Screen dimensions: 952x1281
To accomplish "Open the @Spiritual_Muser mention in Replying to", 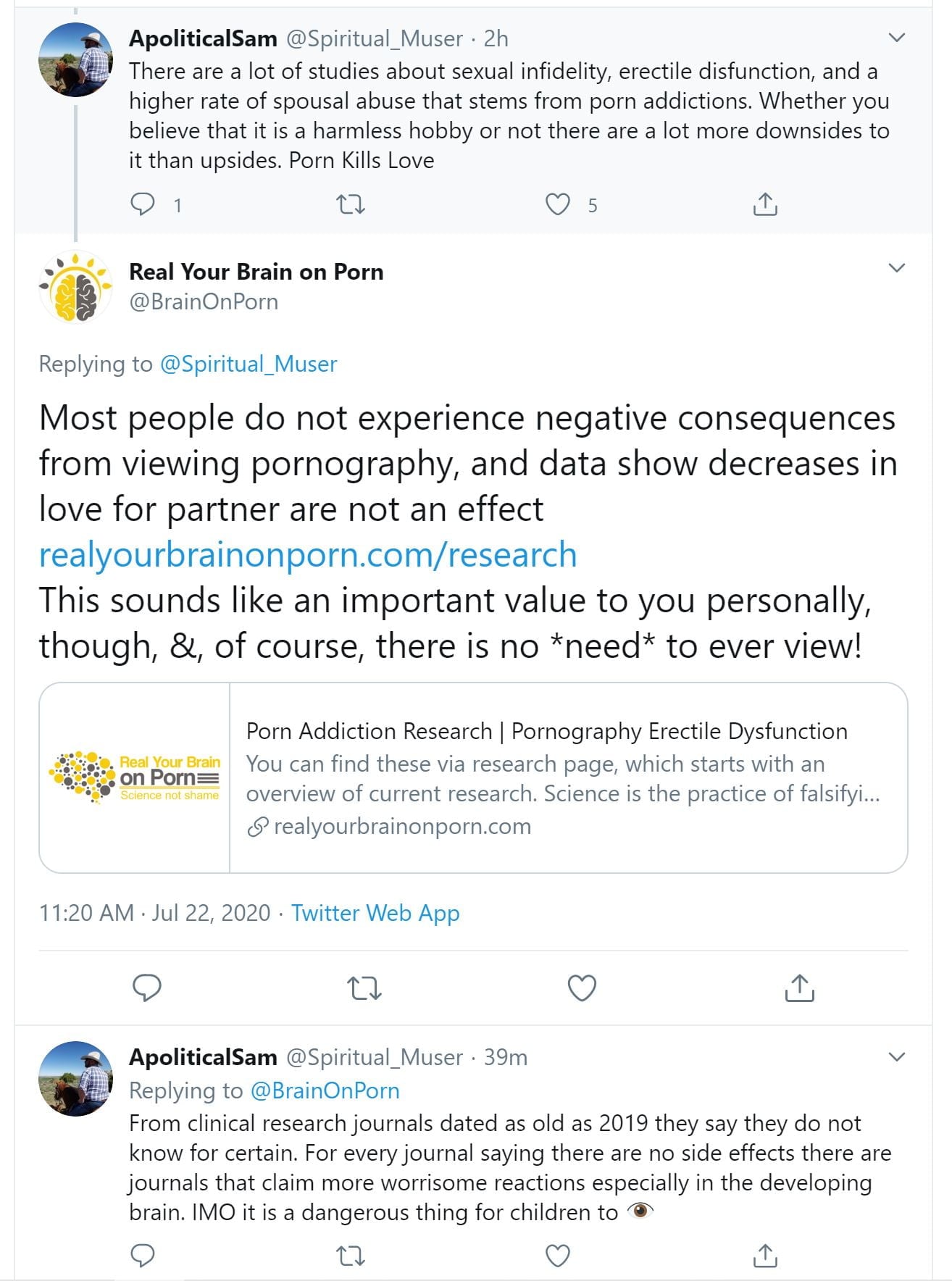I will (x=249, y=364).
